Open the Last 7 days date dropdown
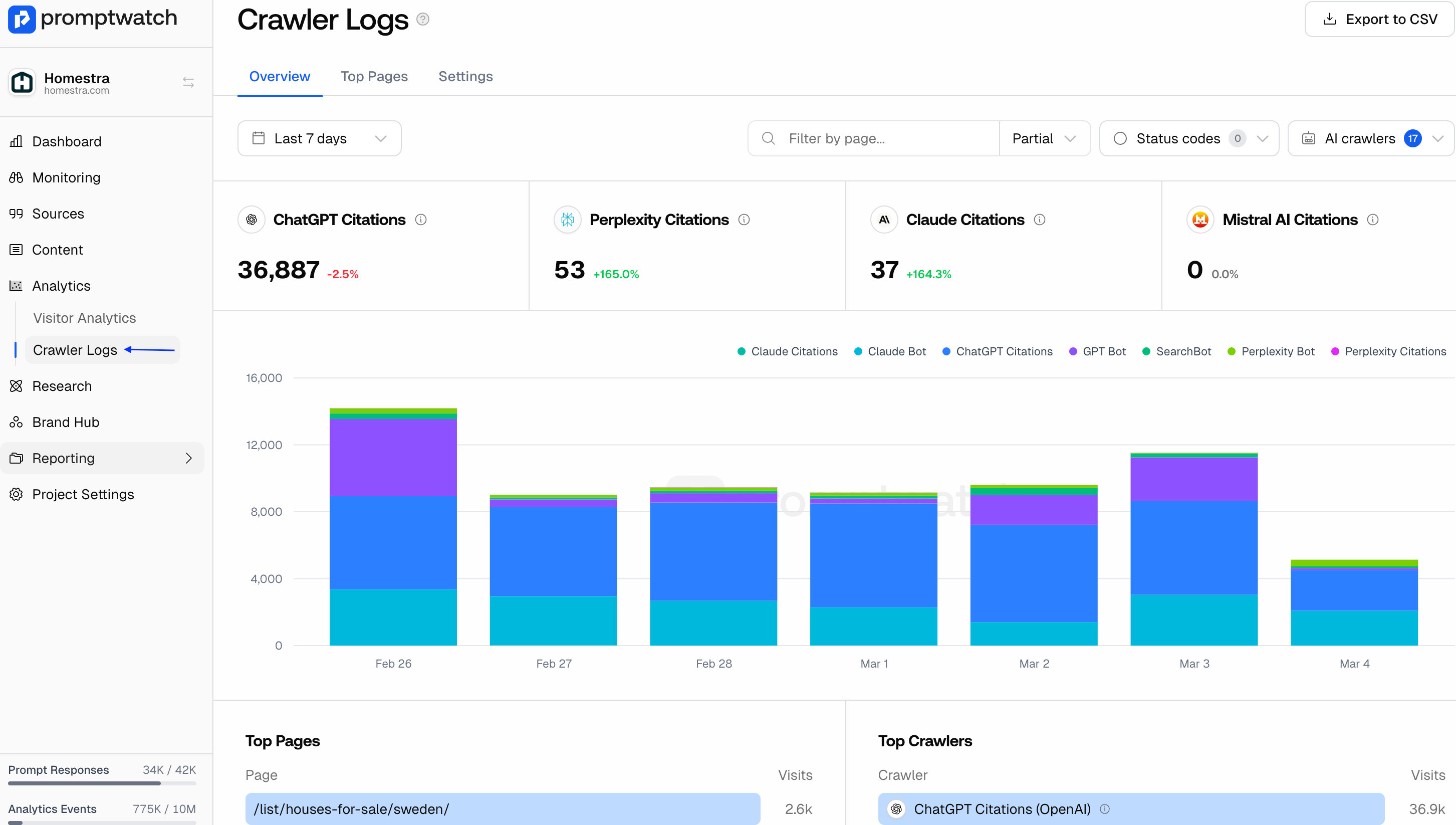 pos(319,139)
